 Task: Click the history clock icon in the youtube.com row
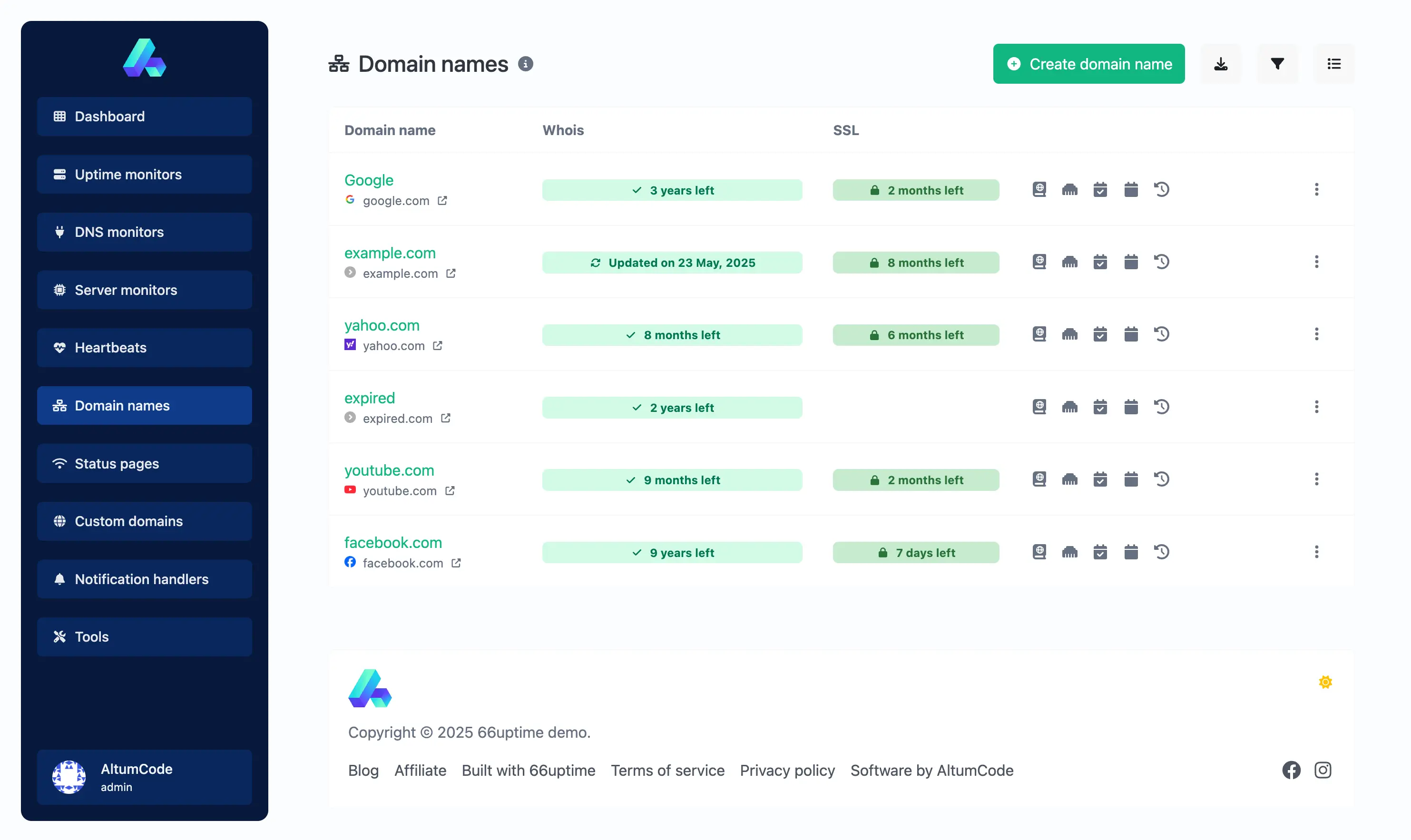[x=1161, y=479]
